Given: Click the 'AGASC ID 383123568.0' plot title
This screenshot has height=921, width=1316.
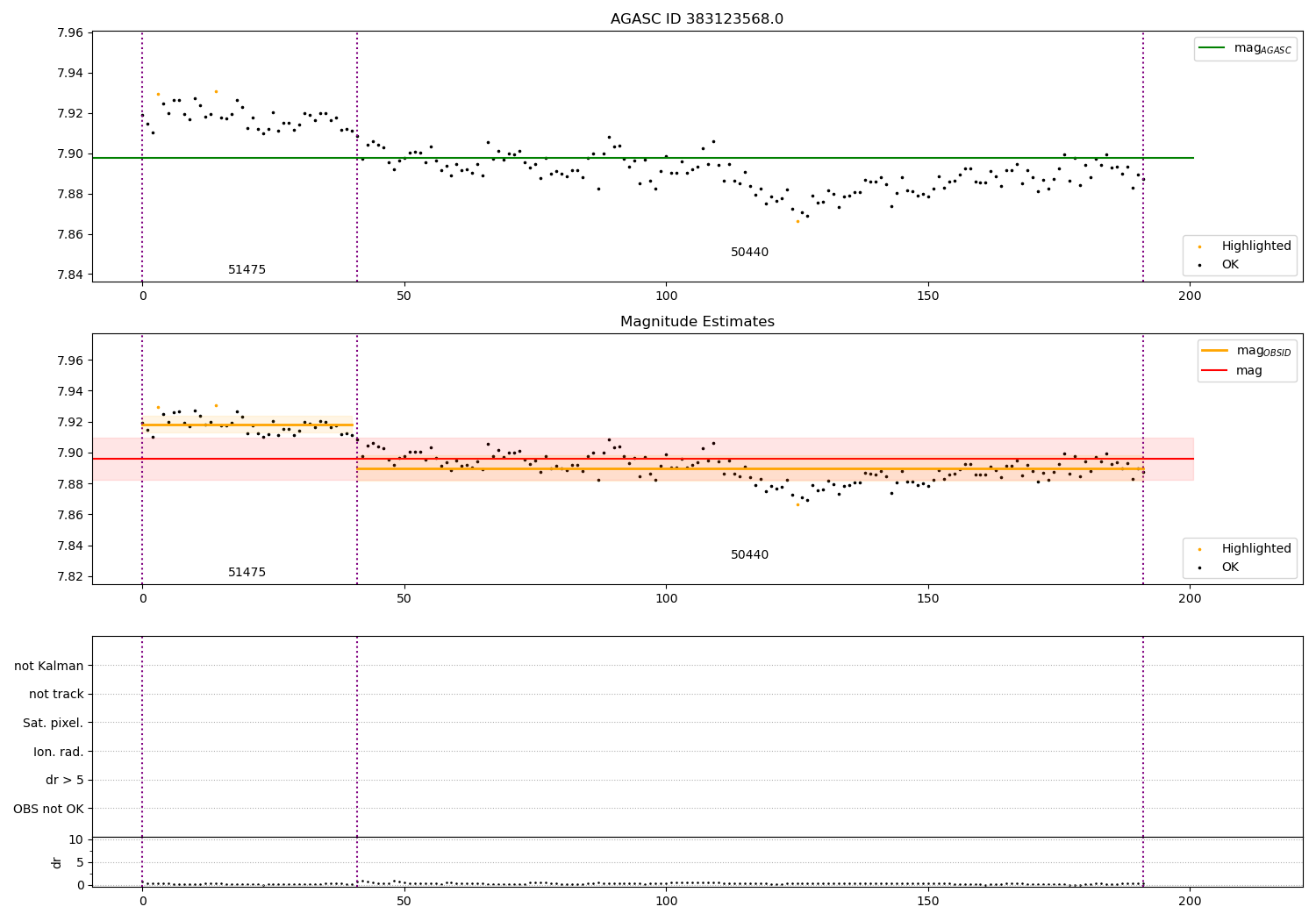Looking at the screenshot, I should click(x=697, y=19).
